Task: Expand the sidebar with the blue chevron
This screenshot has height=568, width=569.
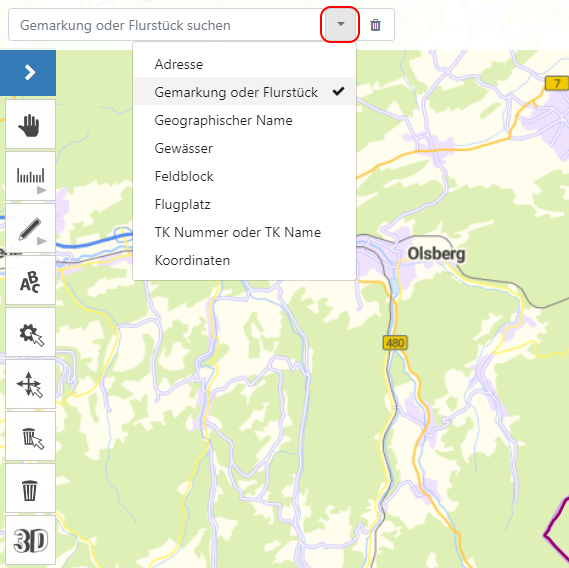Action: pos(28,73)
